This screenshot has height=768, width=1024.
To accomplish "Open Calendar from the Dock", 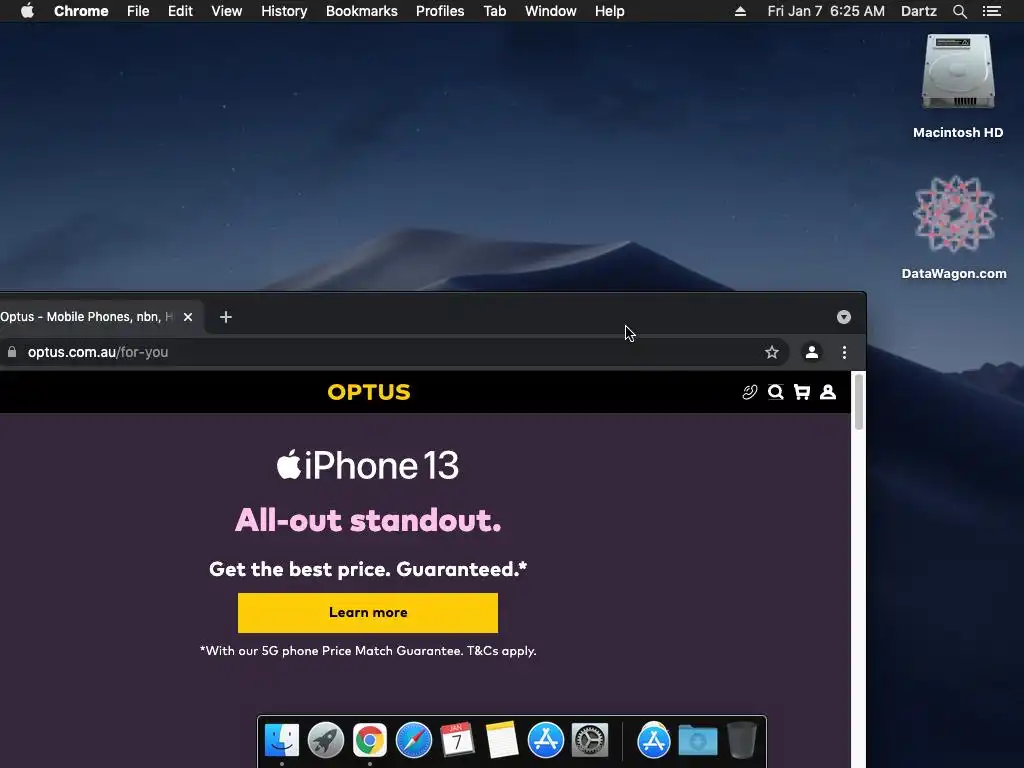I will point(457,740).
